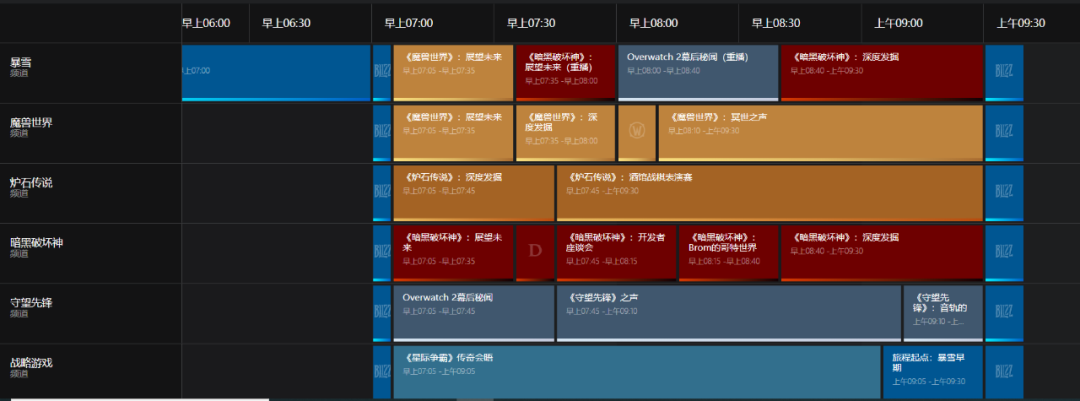Open 《魔兽世界》:深度发掘 event at 07:35
The height and width of the screenshot is (401, 1080).
565,133
